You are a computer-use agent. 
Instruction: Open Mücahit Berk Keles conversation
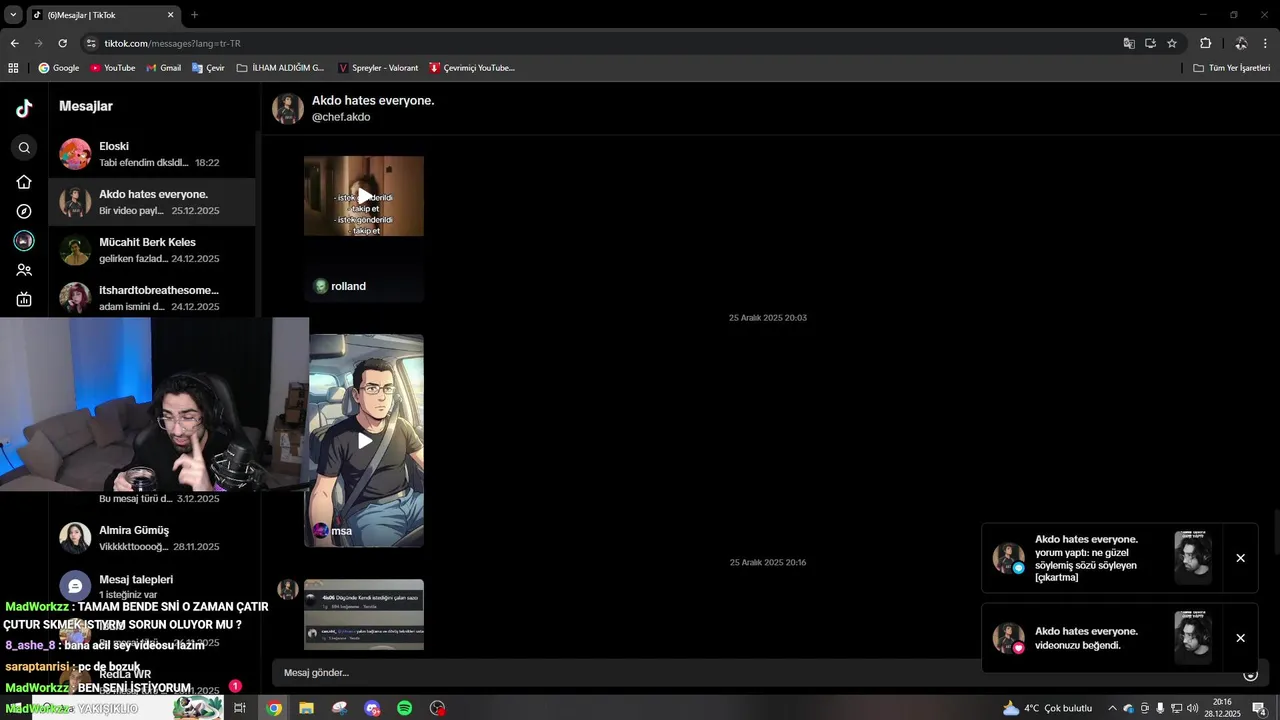click(x=152, y=250)
